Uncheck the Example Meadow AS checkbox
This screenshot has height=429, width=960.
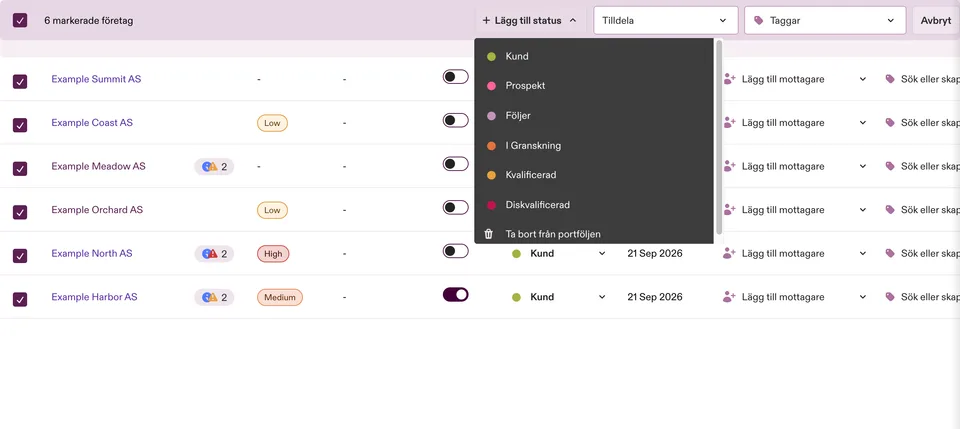pos(20,168)
